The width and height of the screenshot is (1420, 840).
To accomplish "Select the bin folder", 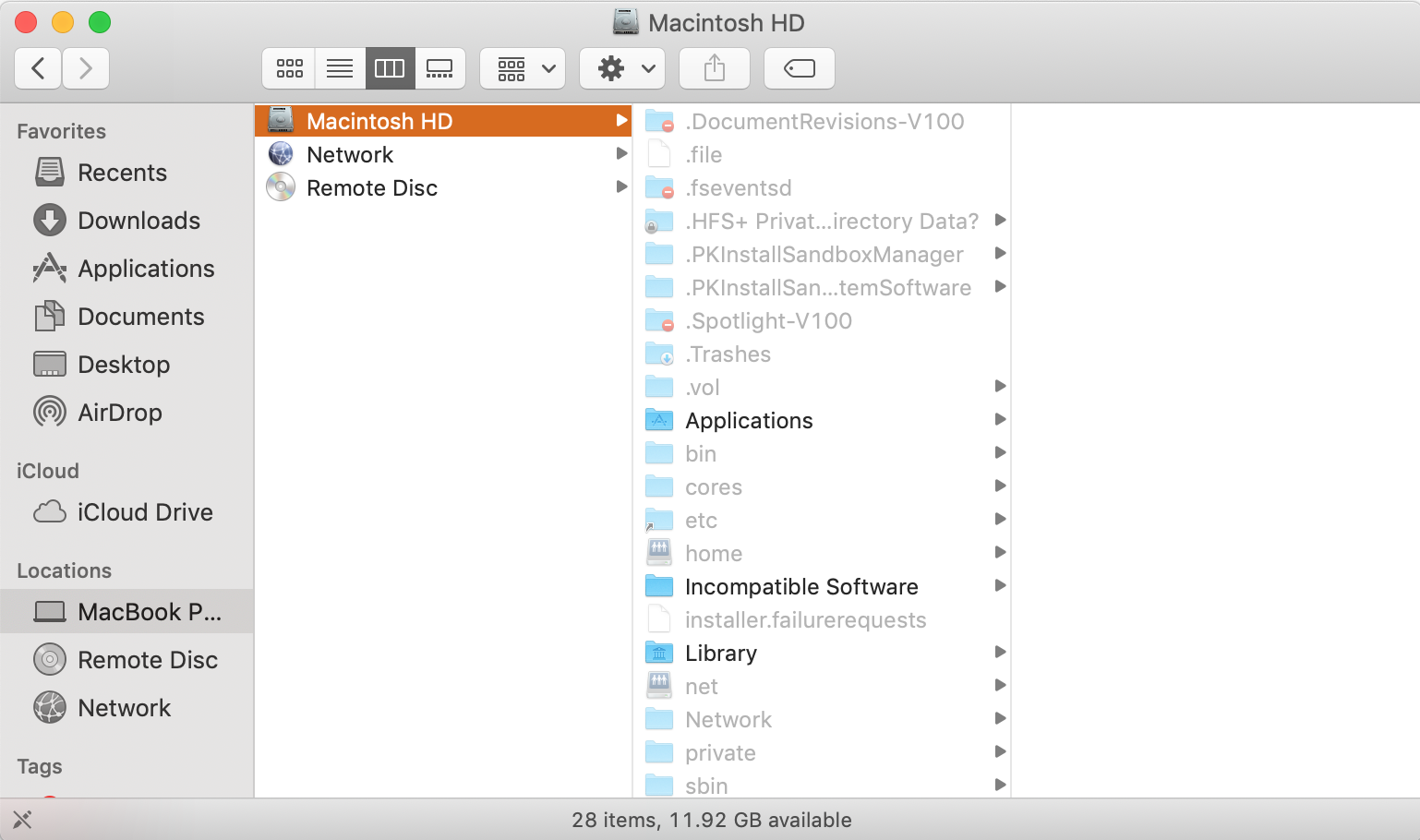I will point(822,453).
